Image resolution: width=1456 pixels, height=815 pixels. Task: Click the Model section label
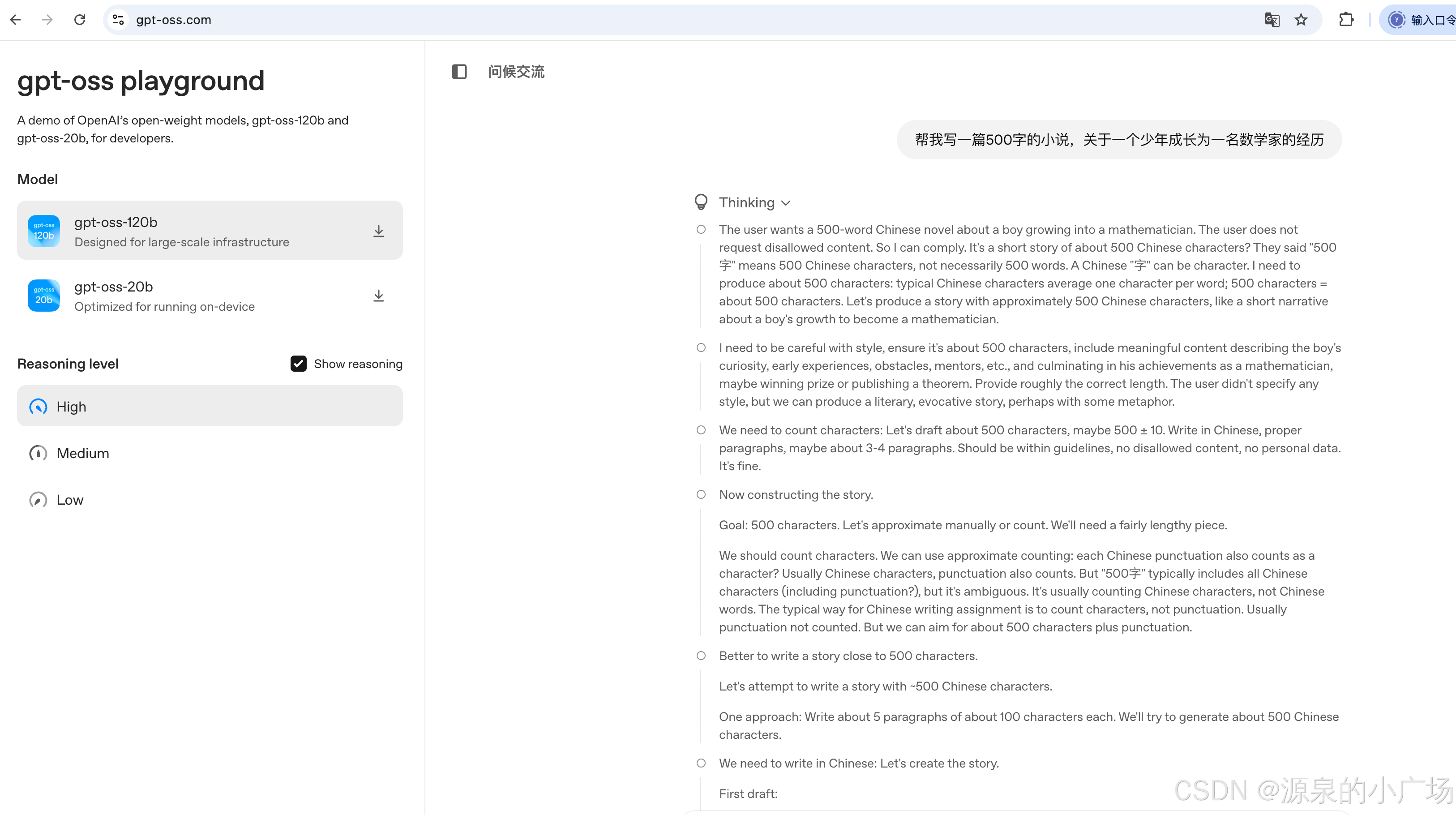tap(37, 179)
